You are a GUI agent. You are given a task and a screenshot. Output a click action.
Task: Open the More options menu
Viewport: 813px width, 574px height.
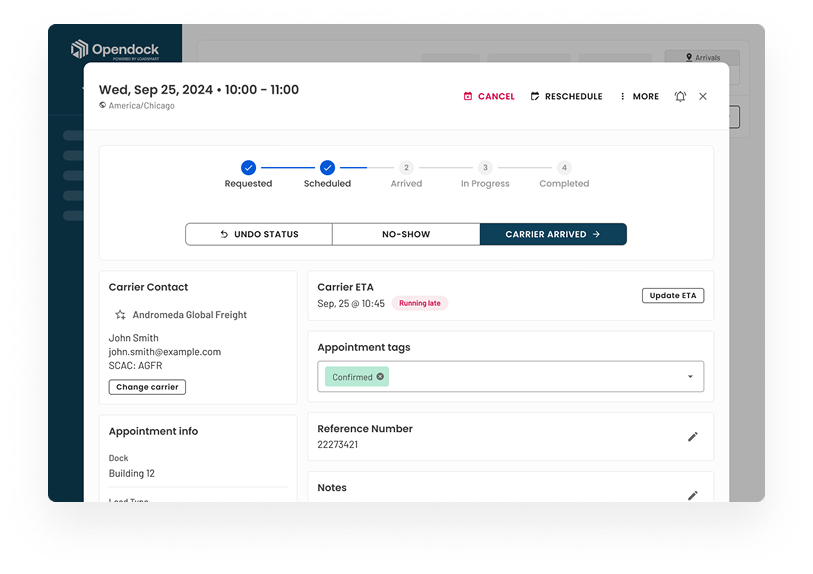coord(639,97)
